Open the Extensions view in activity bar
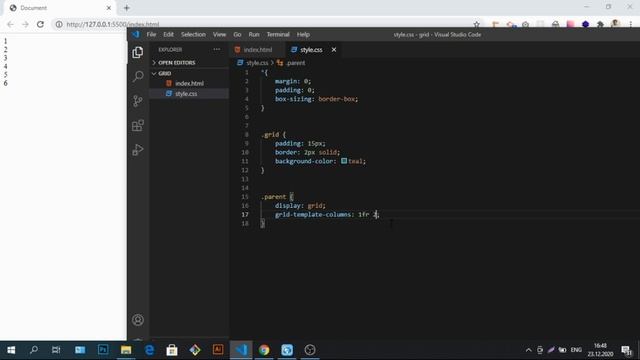 pos(138,125)
